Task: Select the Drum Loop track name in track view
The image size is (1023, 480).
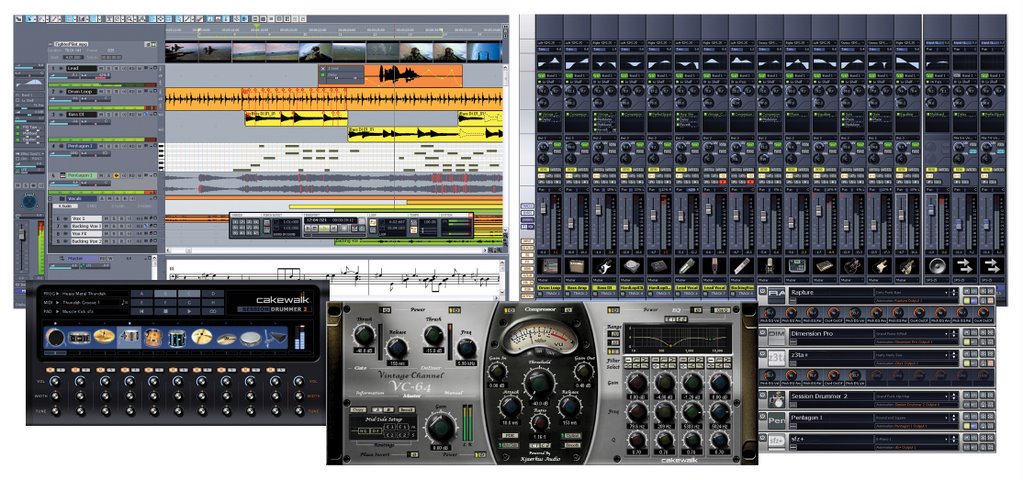Action: [x=82, y=91]
